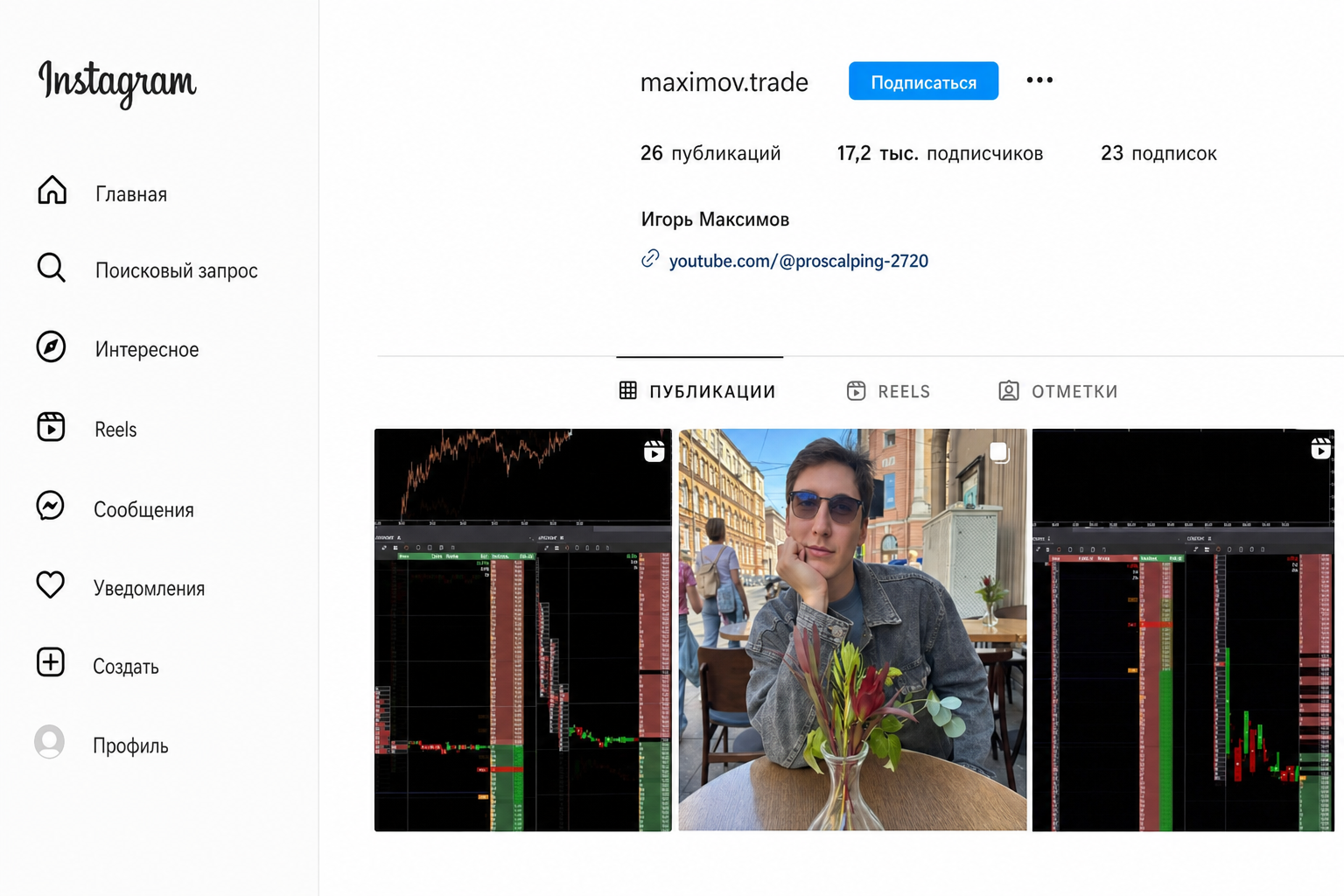Open Сообщения in sidebar

[x=143, y=510]
